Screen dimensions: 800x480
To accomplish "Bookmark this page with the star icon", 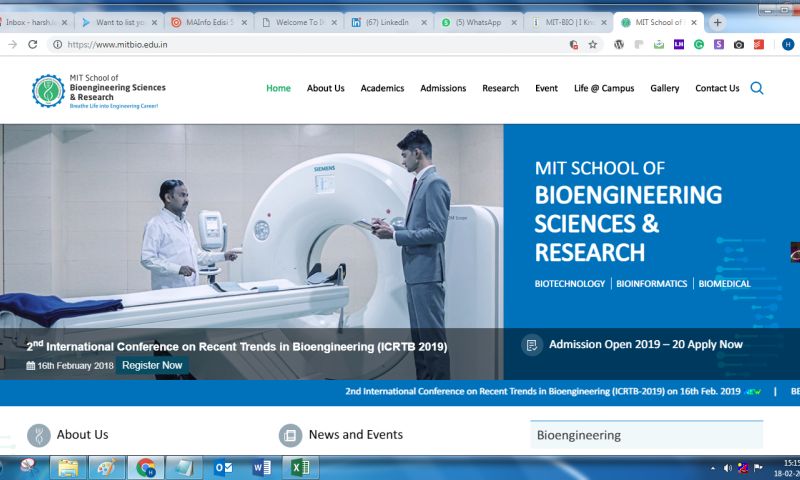I will coord(592,45).
